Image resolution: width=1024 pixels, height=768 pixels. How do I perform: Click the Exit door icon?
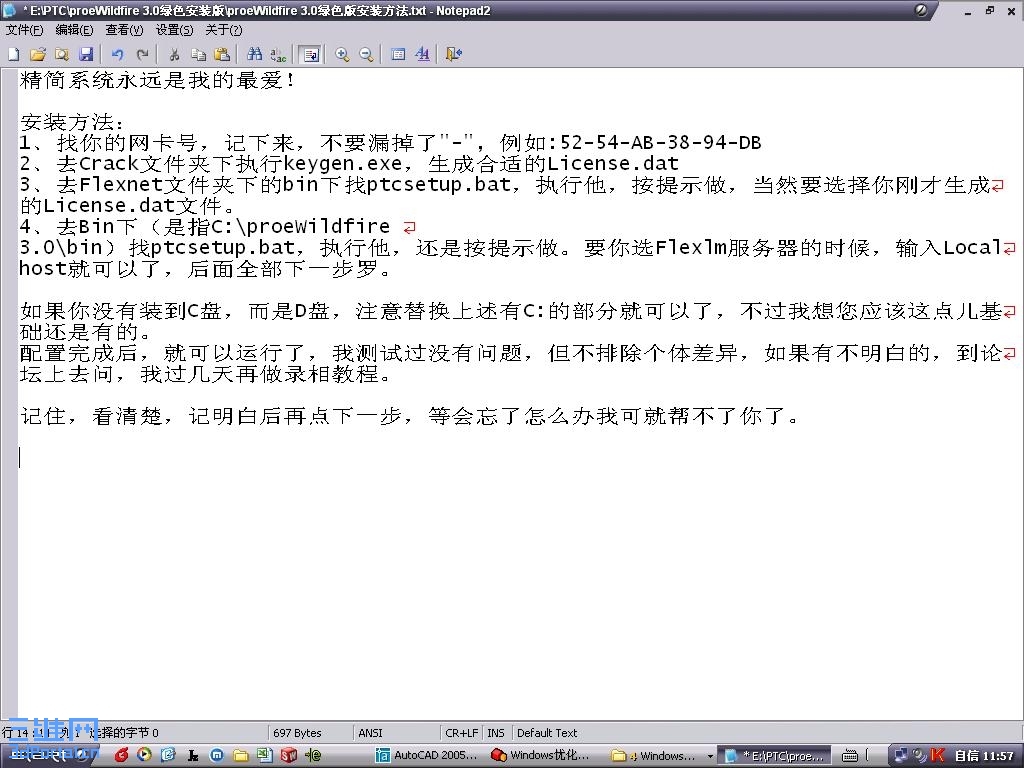point(454,54)
